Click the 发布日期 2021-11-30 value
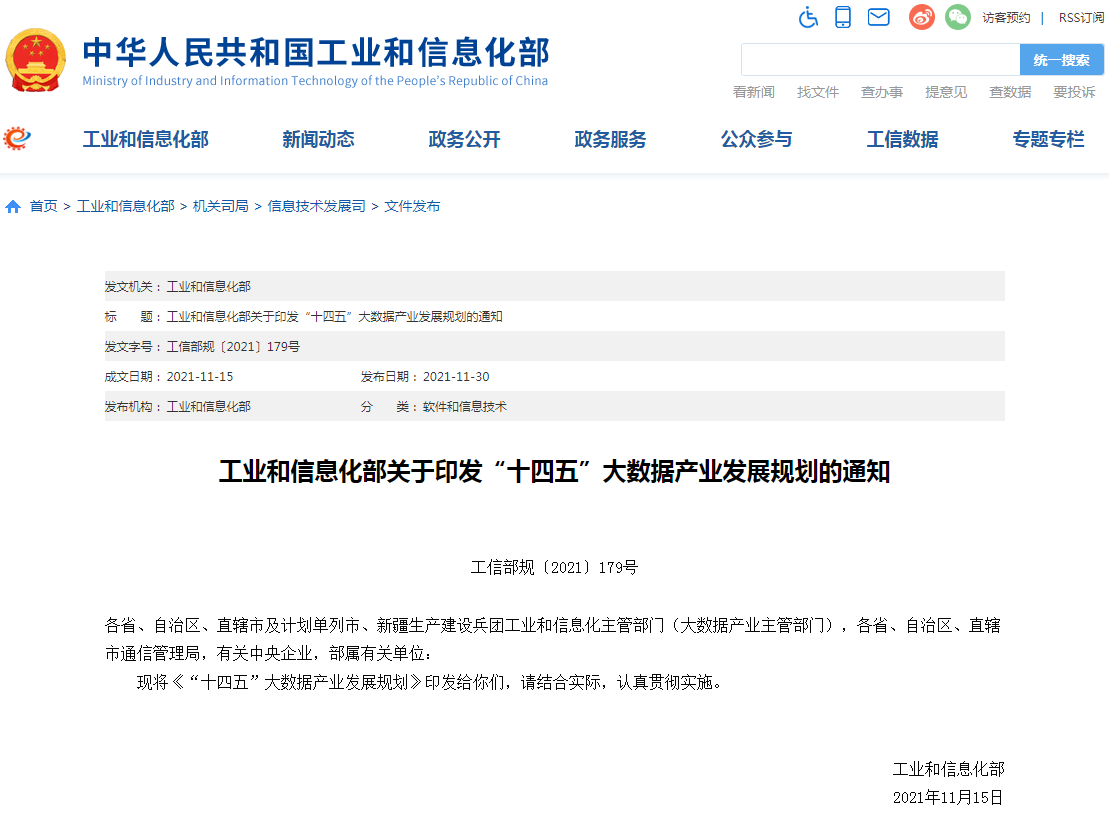1109x816 pixels. tap(456, 377)
